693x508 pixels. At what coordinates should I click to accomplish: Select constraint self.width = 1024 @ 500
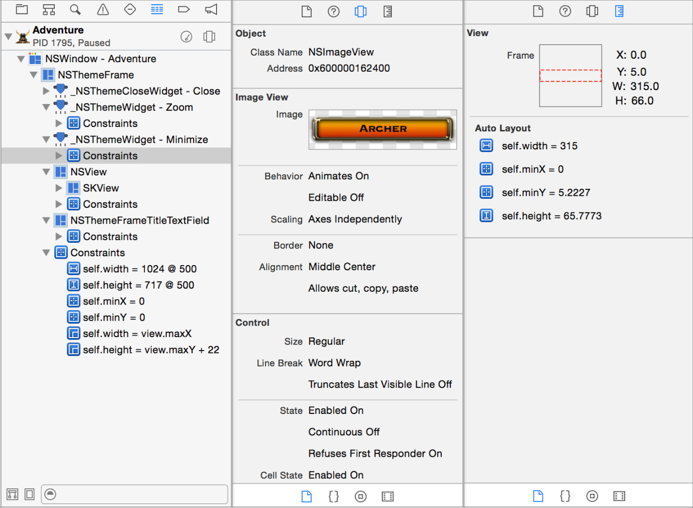coord(116,269)
